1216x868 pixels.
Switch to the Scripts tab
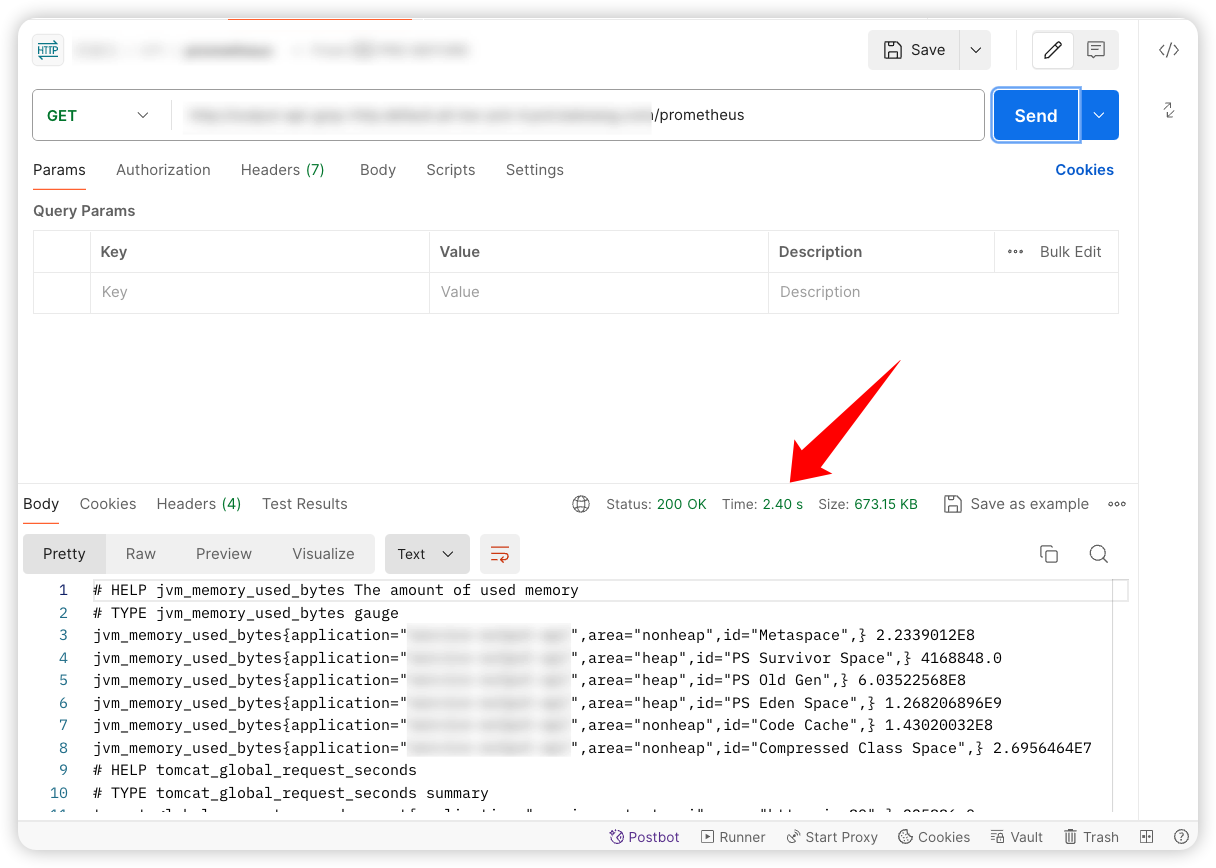[451, 170]
